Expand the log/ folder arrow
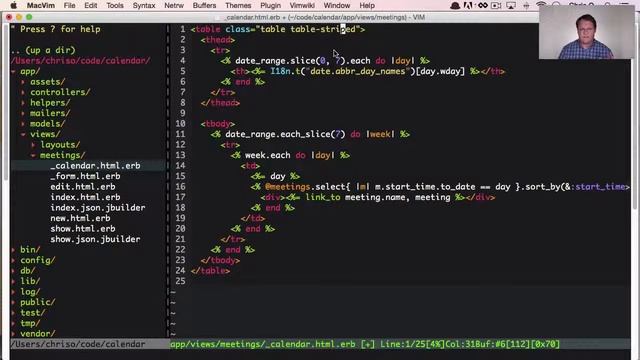 (x=14, y=292)
